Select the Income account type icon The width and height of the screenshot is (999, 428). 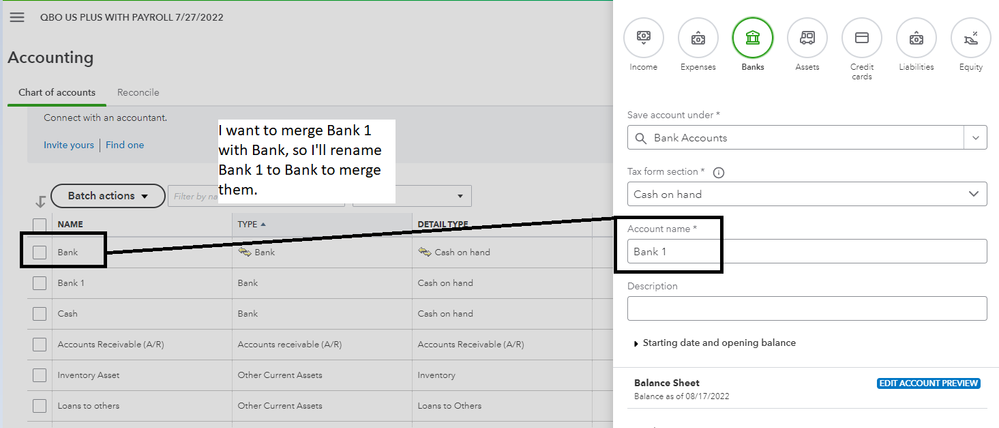pyautogui.click(x=643, y=38)
